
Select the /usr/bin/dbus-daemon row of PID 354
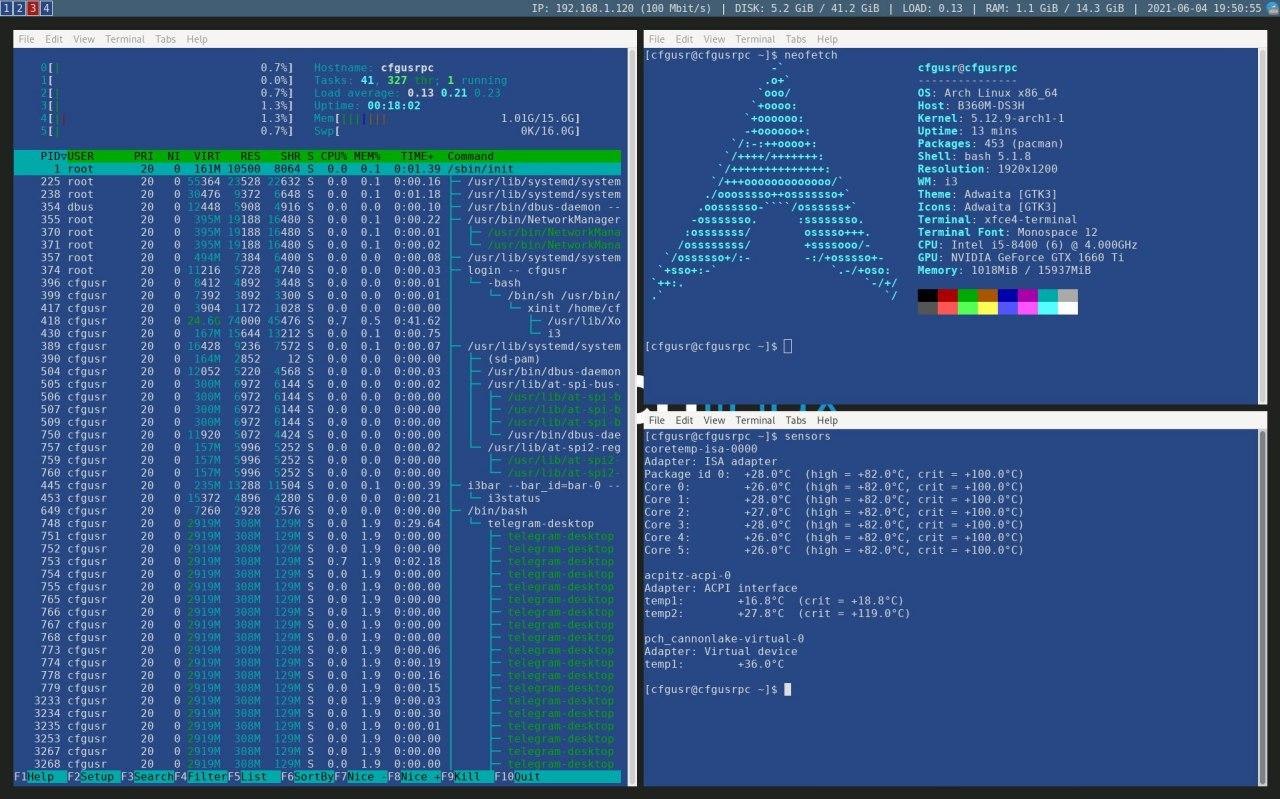point(317,207)
